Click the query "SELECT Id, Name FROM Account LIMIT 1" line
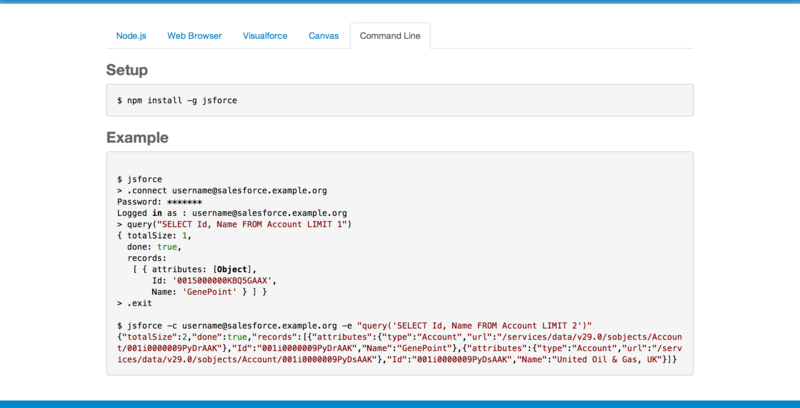This screenshot has width=800, height=408. click(235, 224)
